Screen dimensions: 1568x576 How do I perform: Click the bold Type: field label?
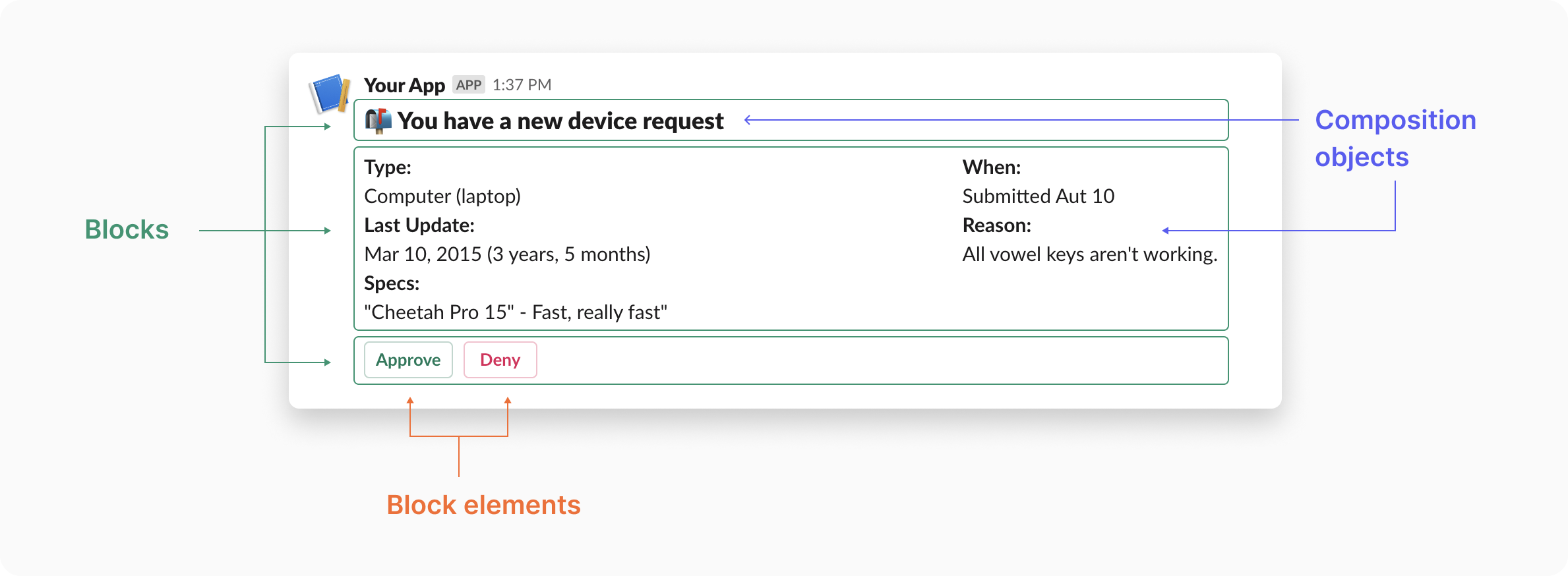pyautogui.click(x=388, y=167)
